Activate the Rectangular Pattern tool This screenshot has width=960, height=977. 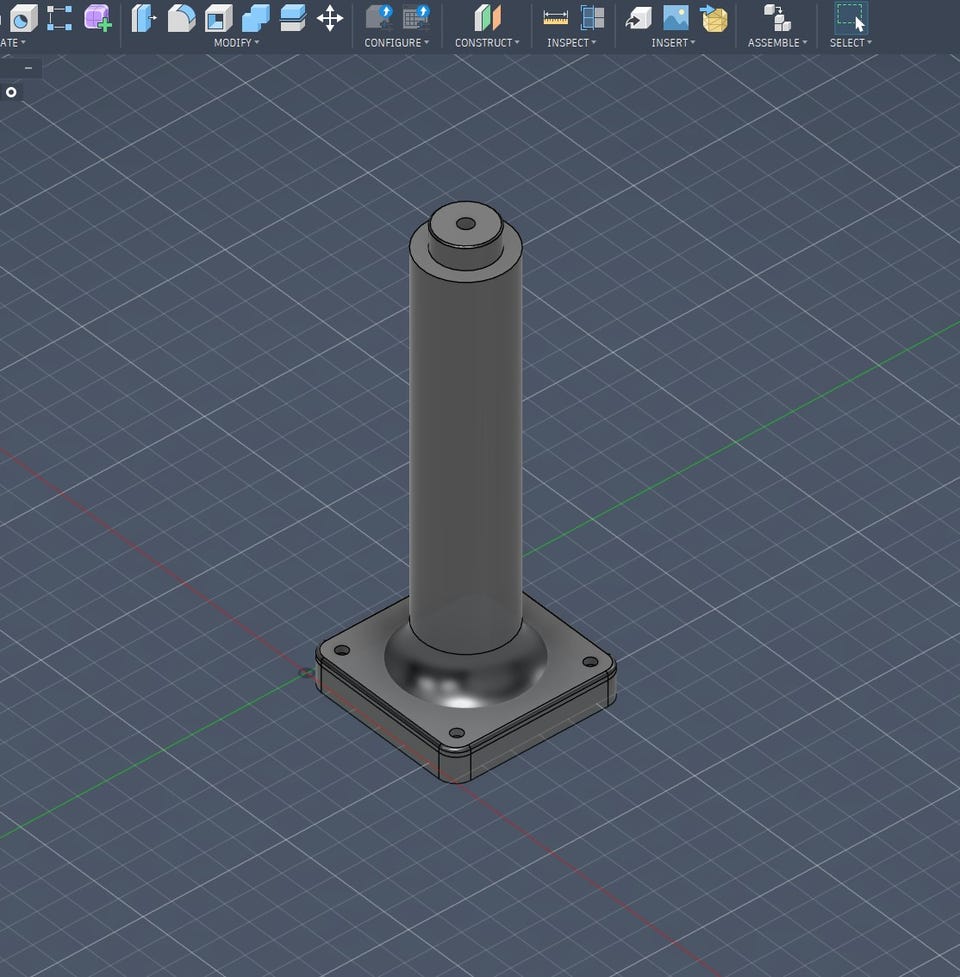(x=59, y=17)
